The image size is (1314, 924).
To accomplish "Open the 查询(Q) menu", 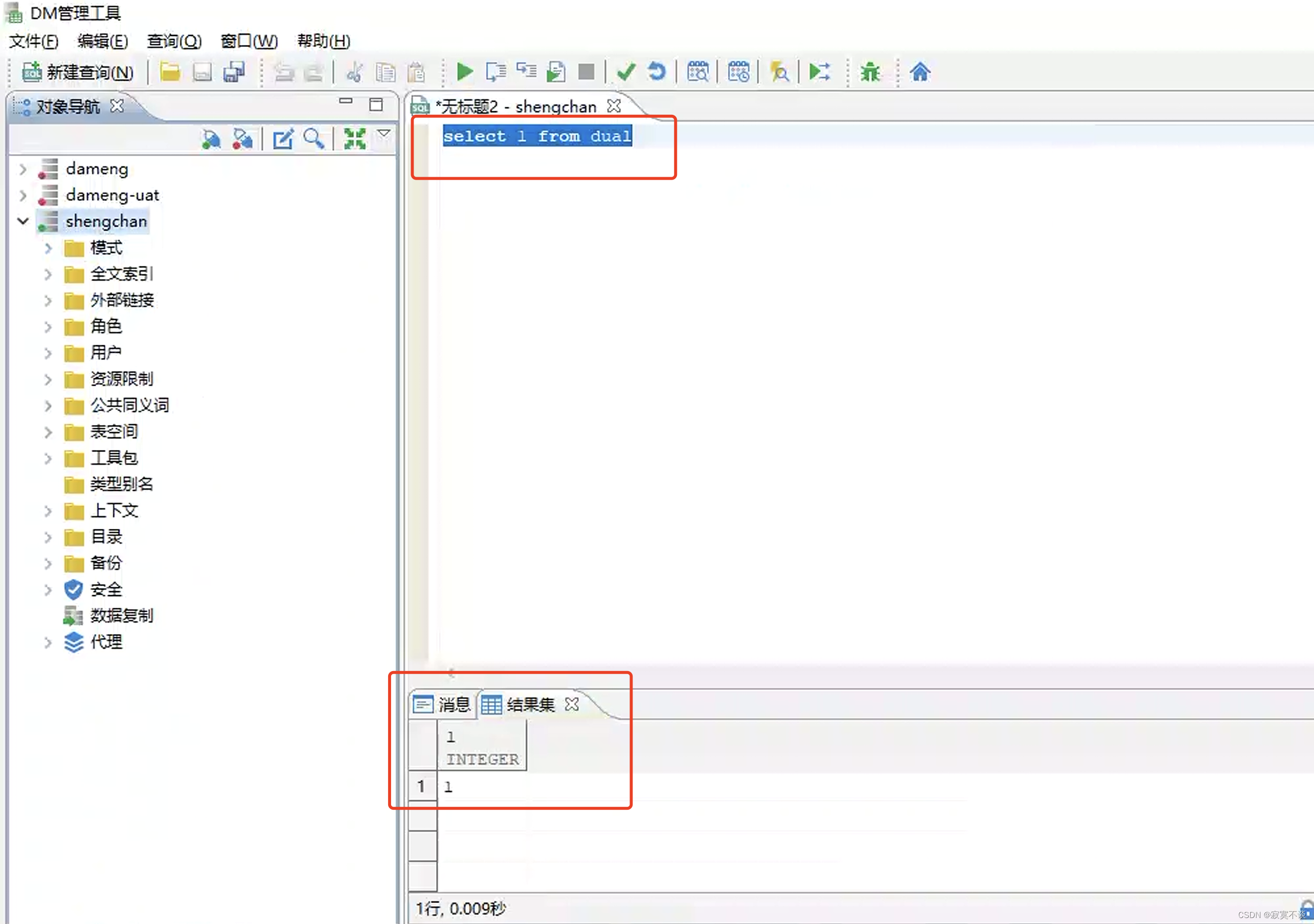I will point(174,41).
